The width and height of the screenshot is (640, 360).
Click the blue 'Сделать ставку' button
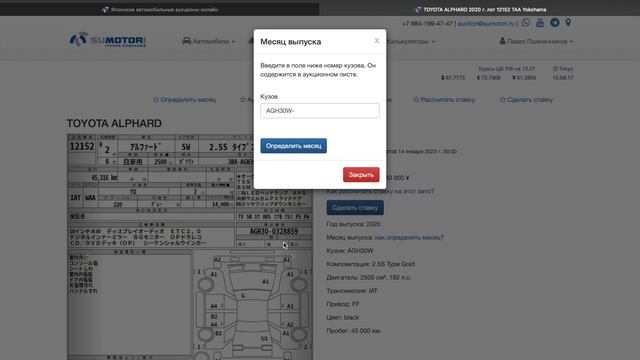pos(355,208)
